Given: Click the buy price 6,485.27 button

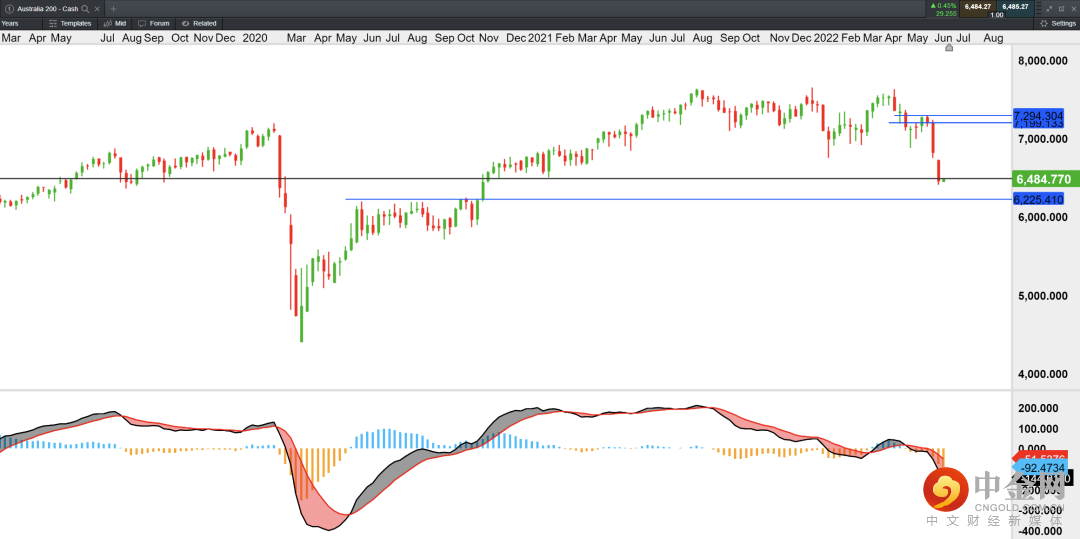Looking at the screenshot, I should pyautogui.click(x=1016, y=6).
